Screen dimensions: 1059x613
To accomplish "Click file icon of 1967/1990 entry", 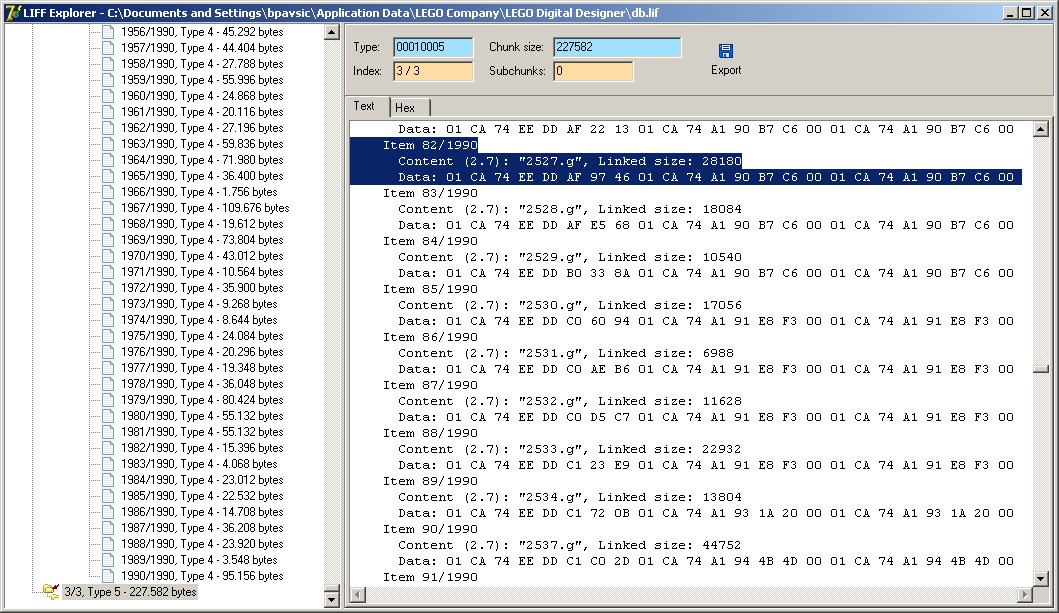I will 108,208.
